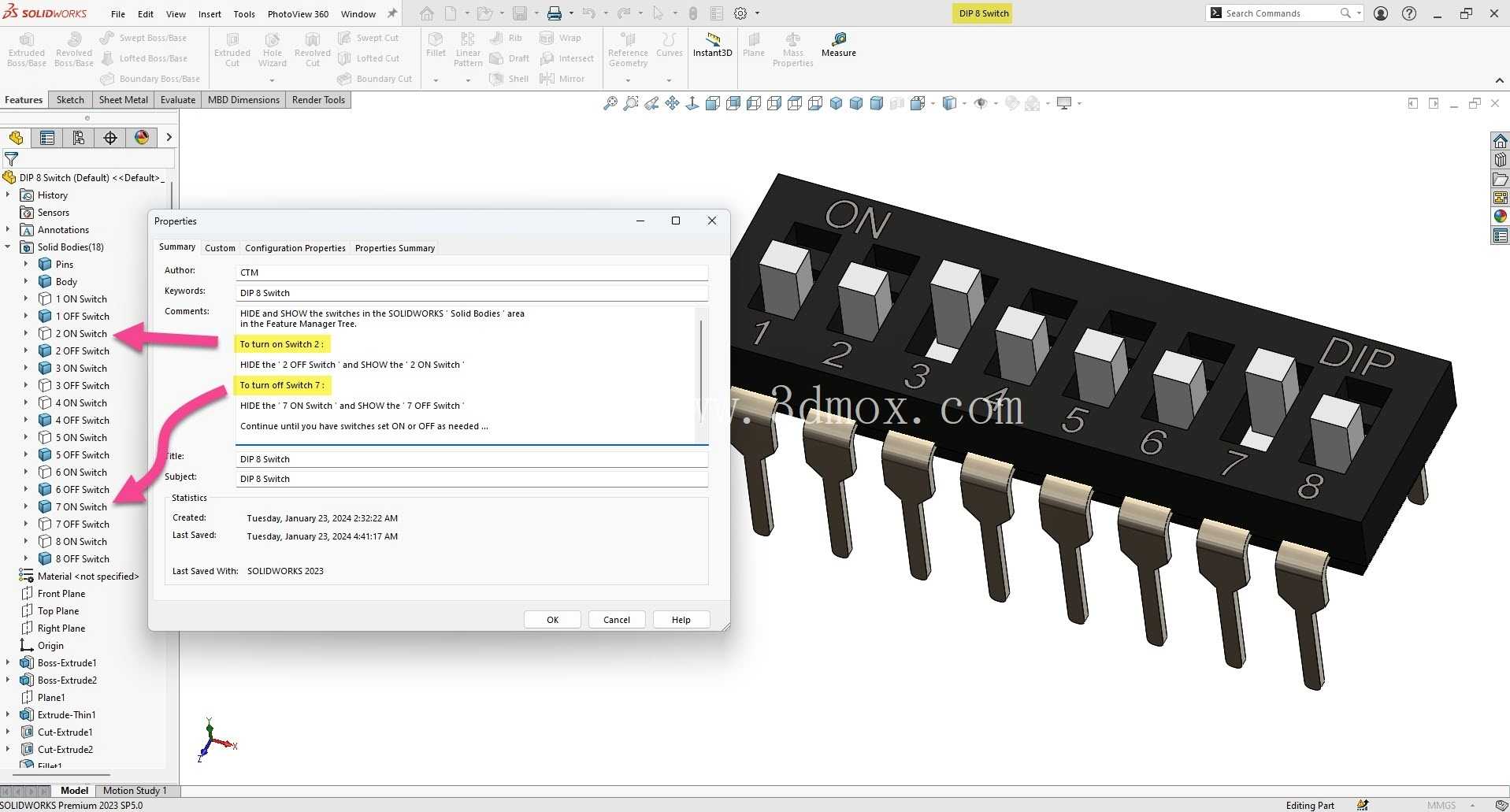
Task: Click Zoom to Fit magnifier icon
Action: pyautogui.click(x=610, y=103)
